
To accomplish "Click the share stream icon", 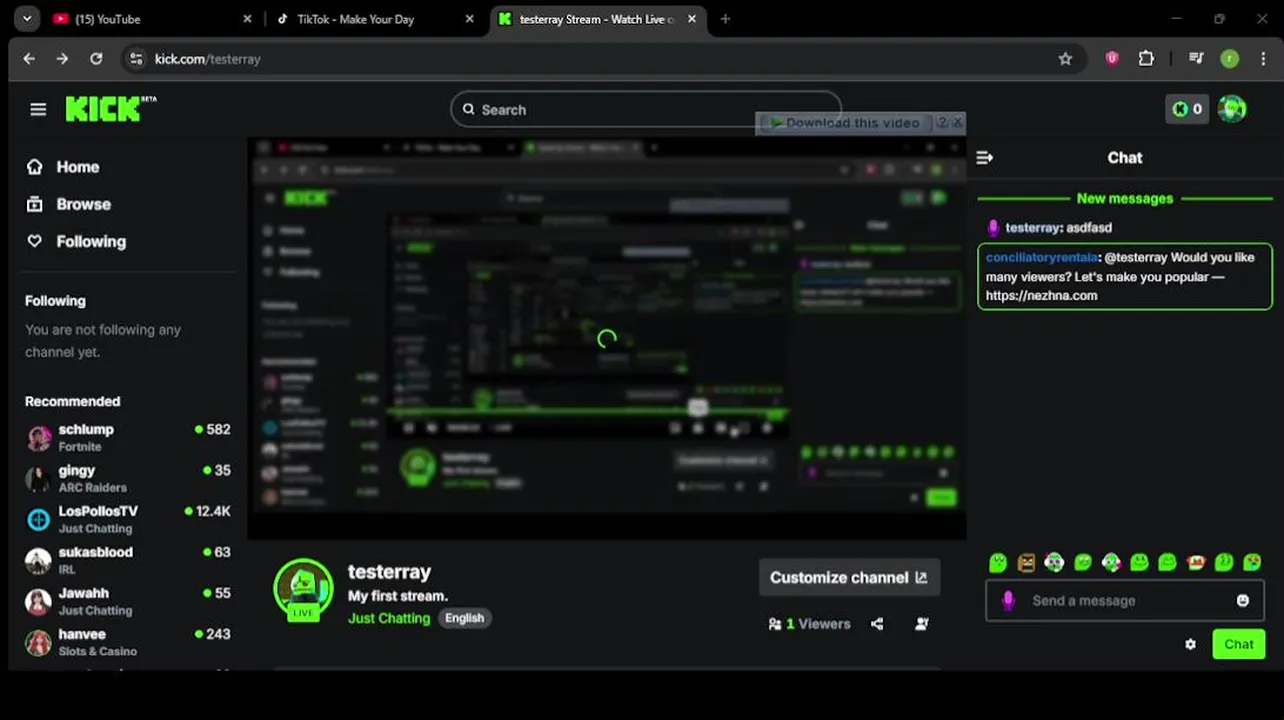I will (x=877, y=624).
